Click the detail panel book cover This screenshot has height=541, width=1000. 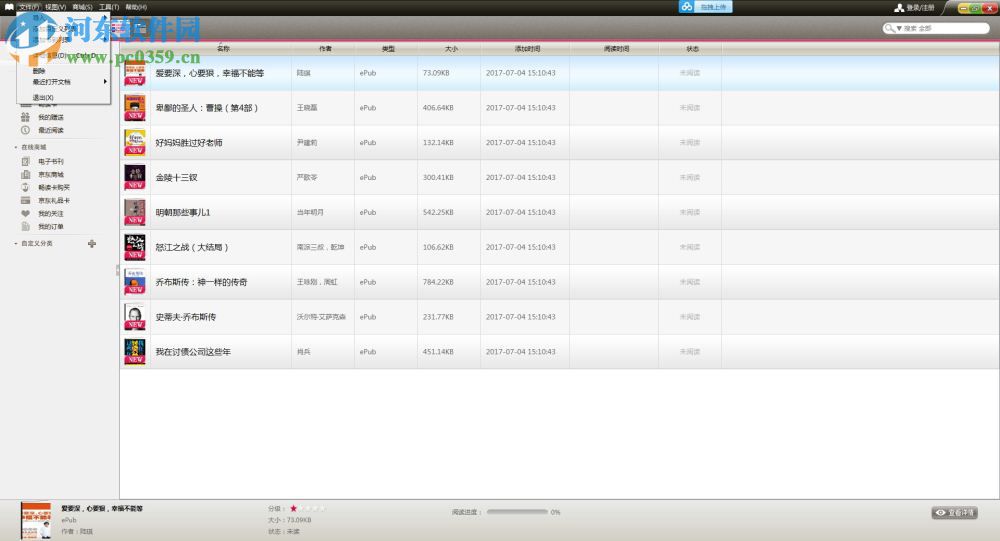point(36,521)
